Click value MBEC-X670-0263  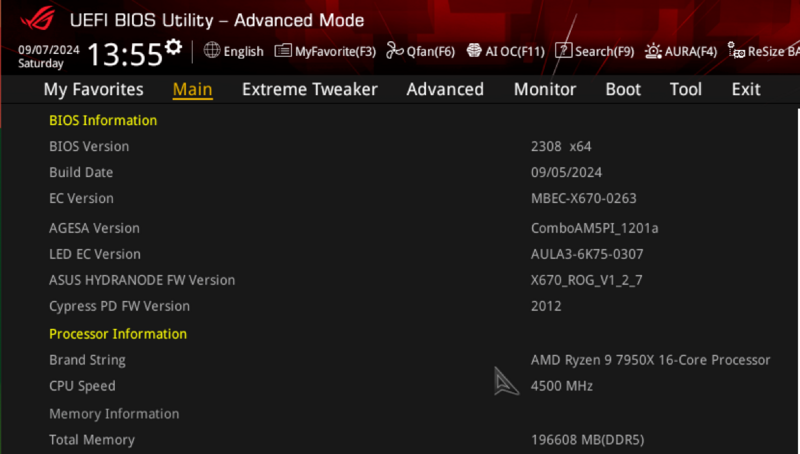coord(584,198)
